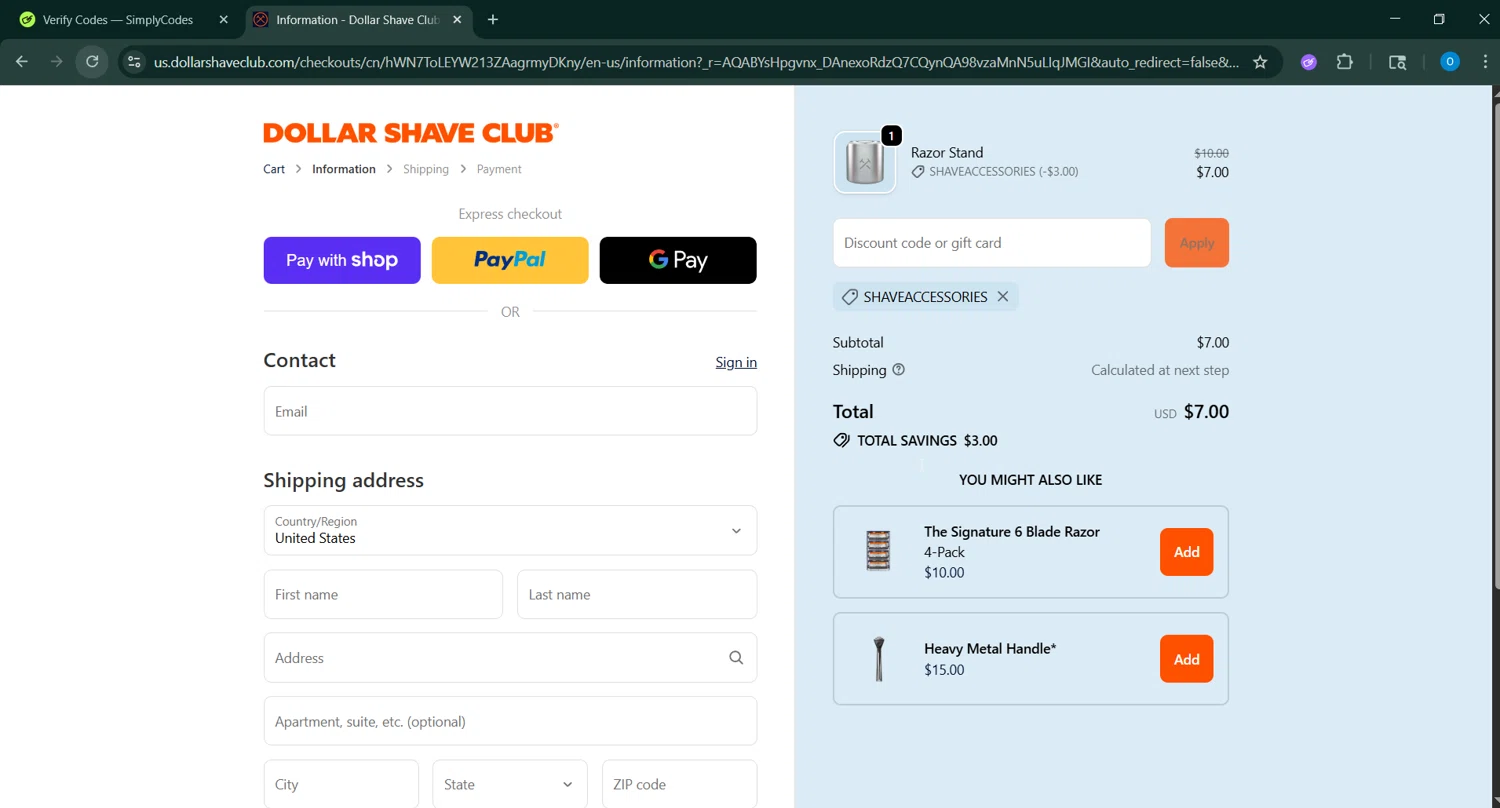Select Information breadcrumb step
The width and height of the screenshot is (1500, 808).
pyautogui.click(x=344, y=169)
